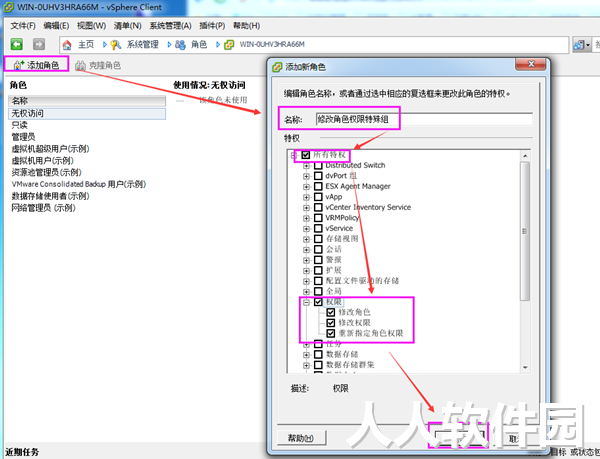Click 角色 breadcrumb link
The width and height of the screenshot is (600, 459).
point(199,45)
